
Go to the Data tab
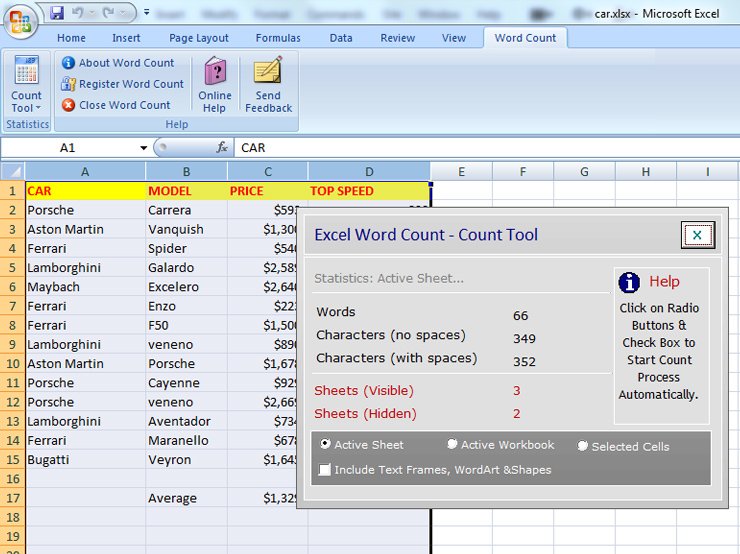point(341,38)
